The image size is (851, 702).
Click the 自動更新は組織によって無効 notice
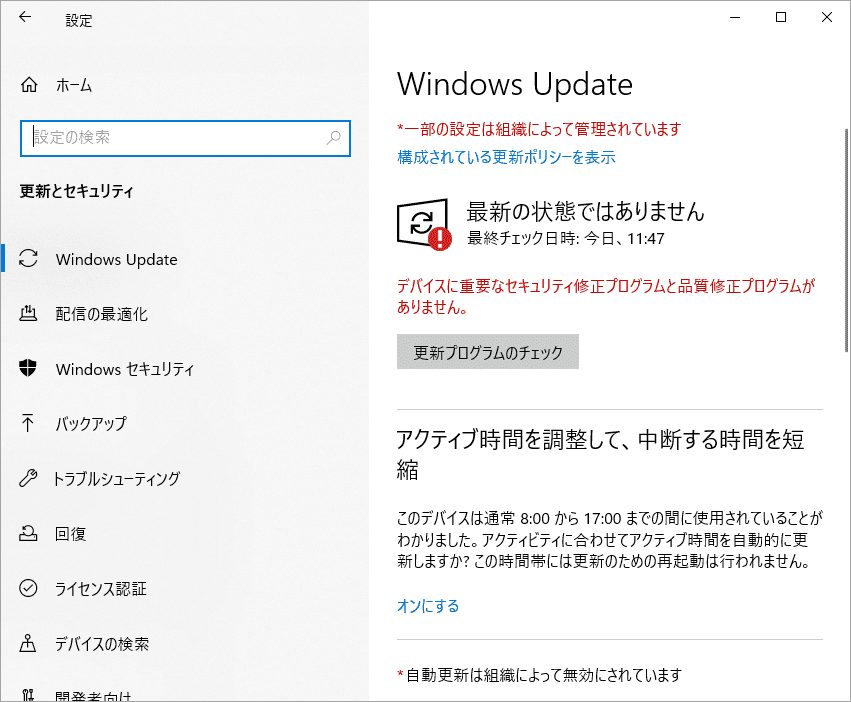click(x=539, y=675)
